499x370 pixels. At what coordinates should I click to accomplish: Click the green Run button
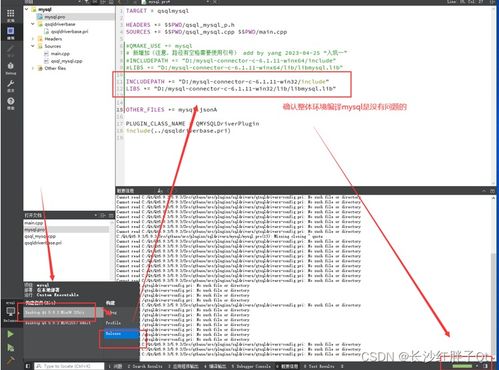(x=11, y=334)
